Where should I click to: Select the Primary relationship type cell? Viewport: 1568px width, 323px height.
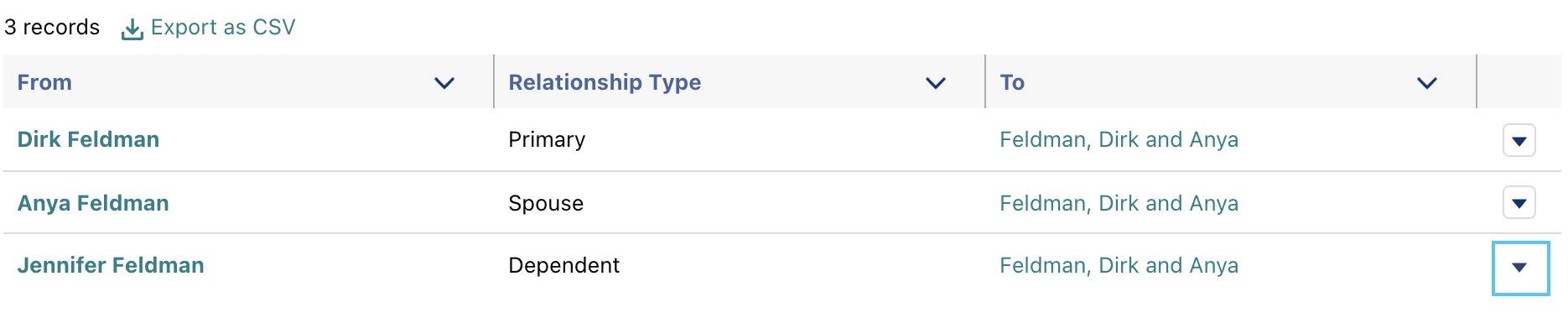click(547, 139)
